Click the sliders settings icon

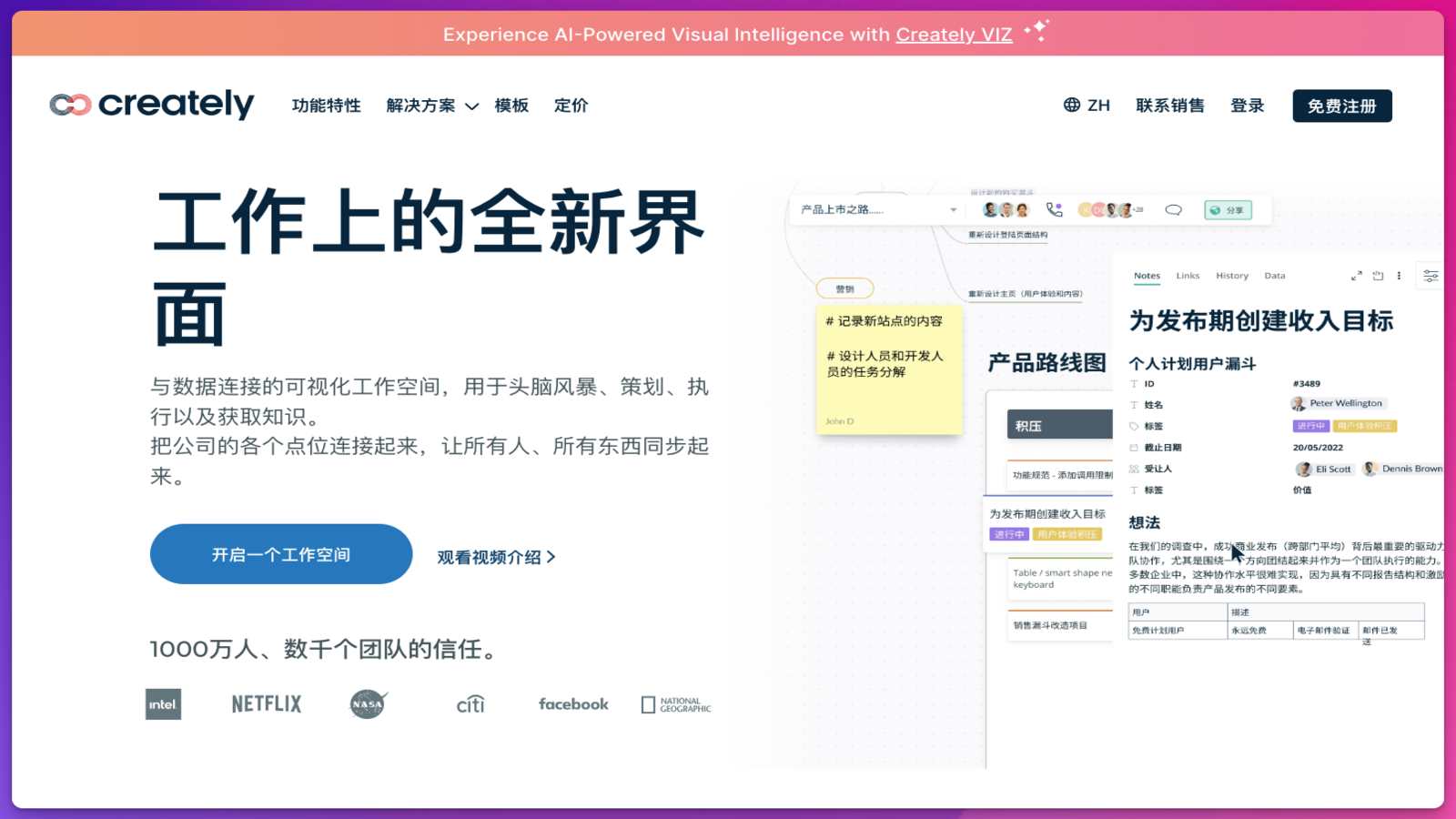(1431, 276)
